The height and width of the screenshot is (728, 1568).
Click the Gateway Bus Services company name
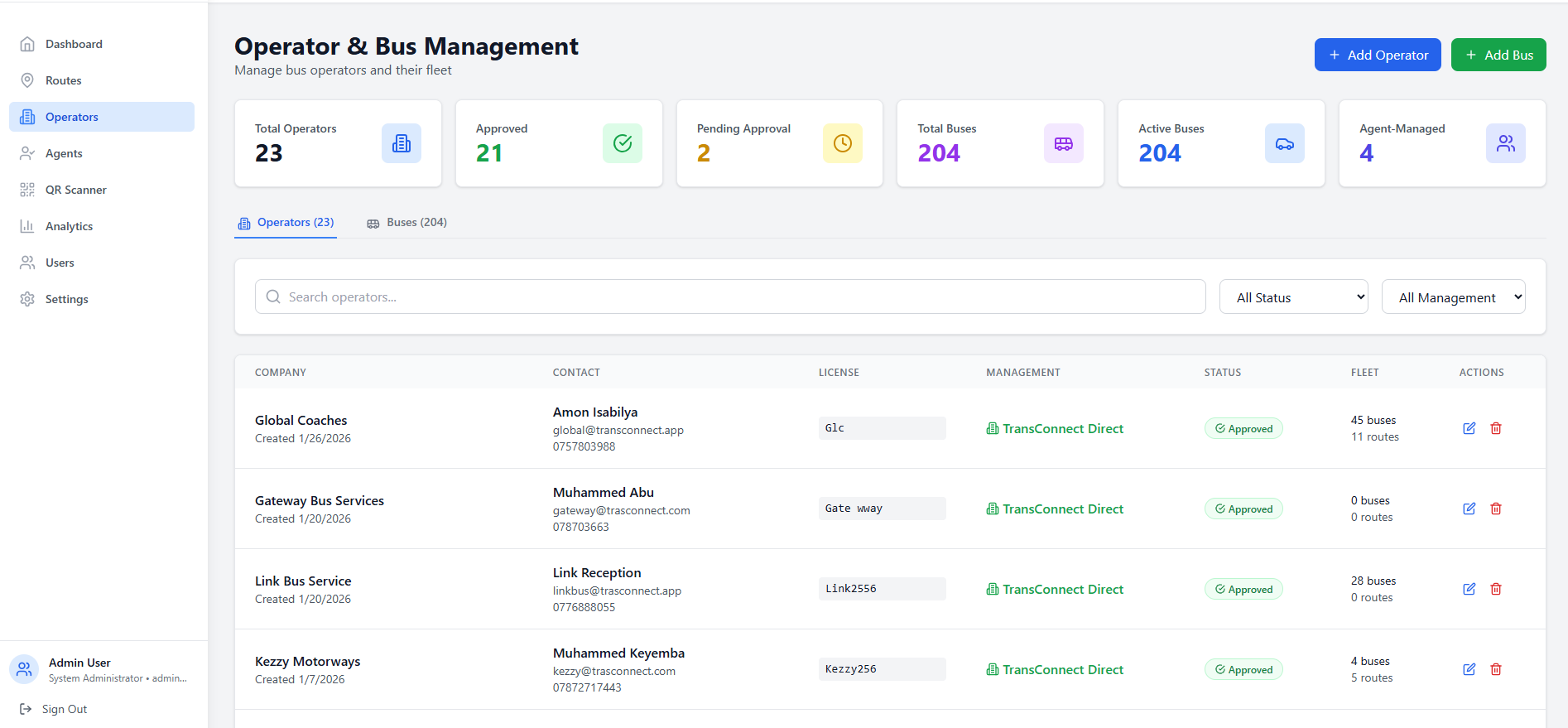(x=320, y=500)
